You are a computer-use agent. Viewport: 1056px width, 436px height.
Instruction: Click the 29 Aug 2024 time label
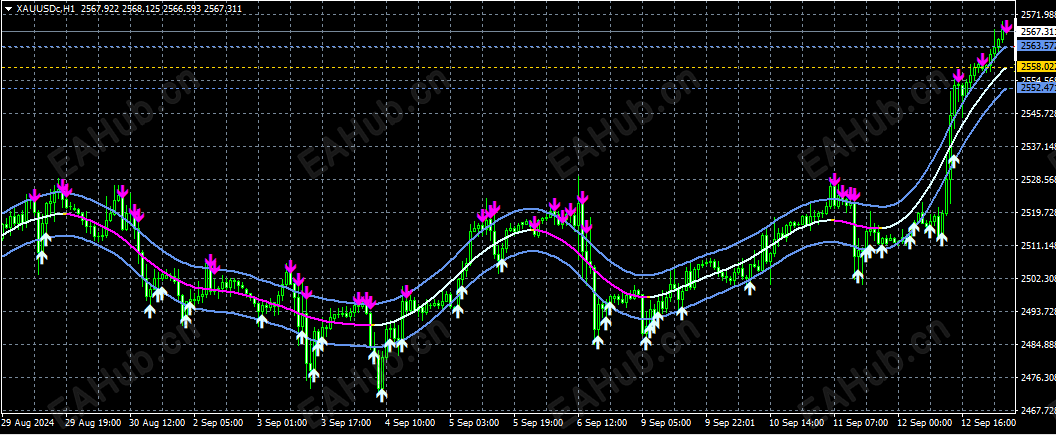pos(27,423)
